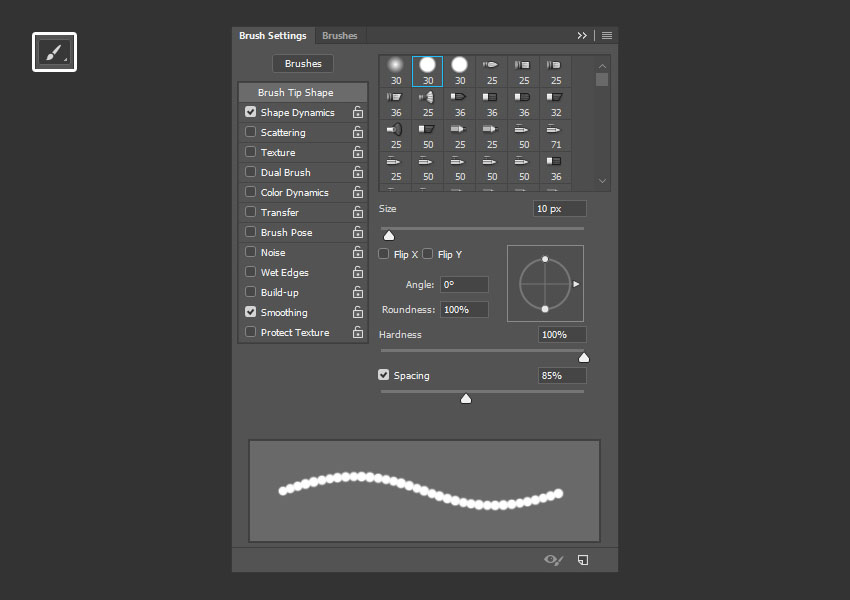Open the Transfer options label
The image size is (850, 600).
coord(280,212)
